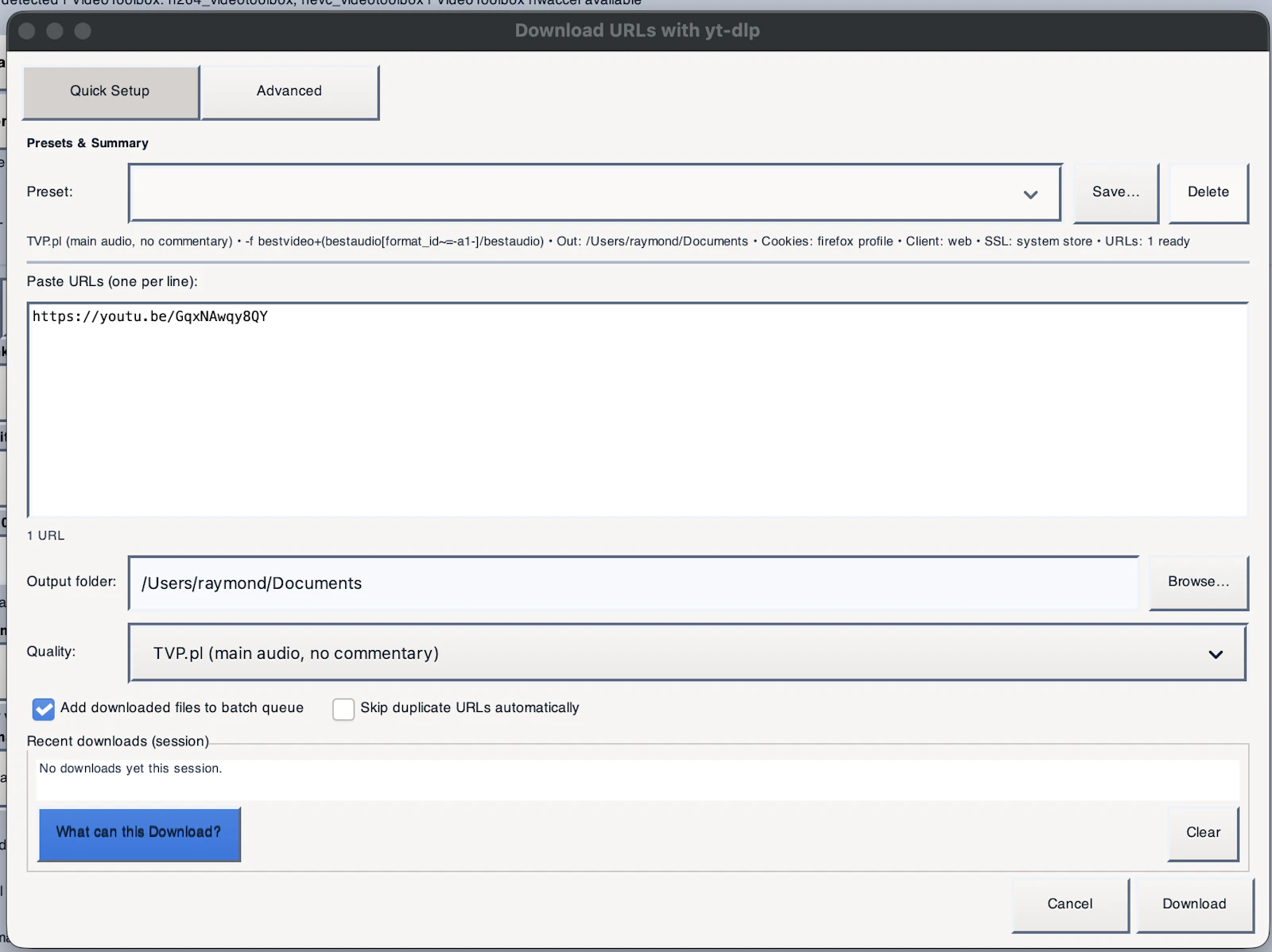Click the youtu.be URL line
Image resolution: width=1272 pixels, height=952 pixels.
coord(150,316)
